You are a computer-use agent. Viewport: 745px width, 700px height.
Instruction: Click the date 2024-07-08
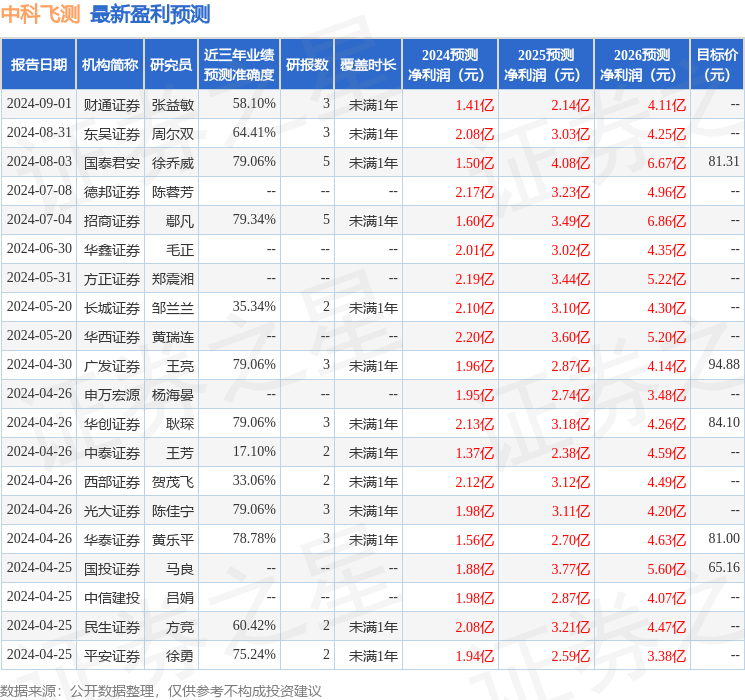(39, 190)
